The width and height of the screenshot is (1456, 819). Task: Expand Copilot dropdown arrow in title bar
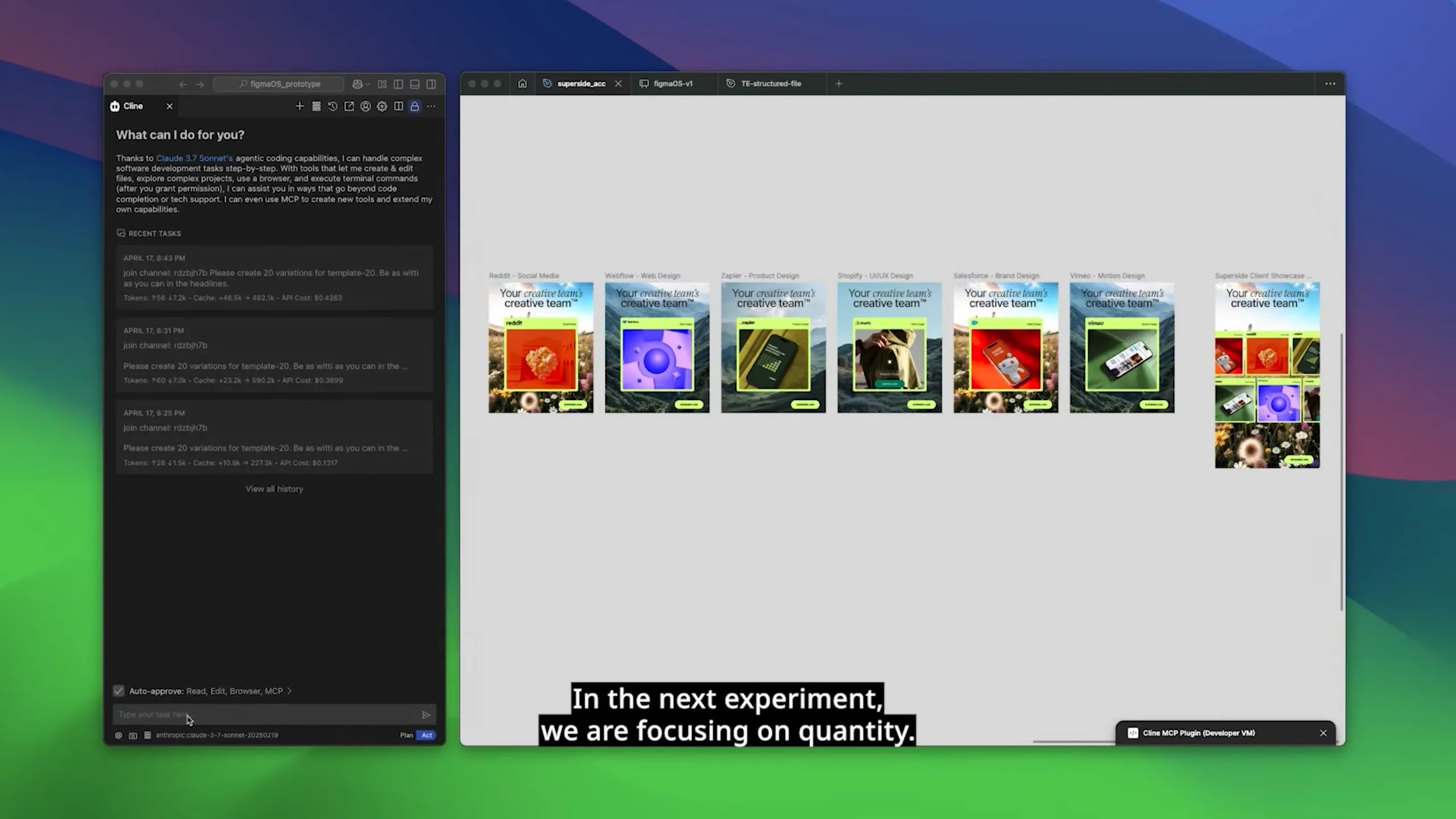click(368, 84)
